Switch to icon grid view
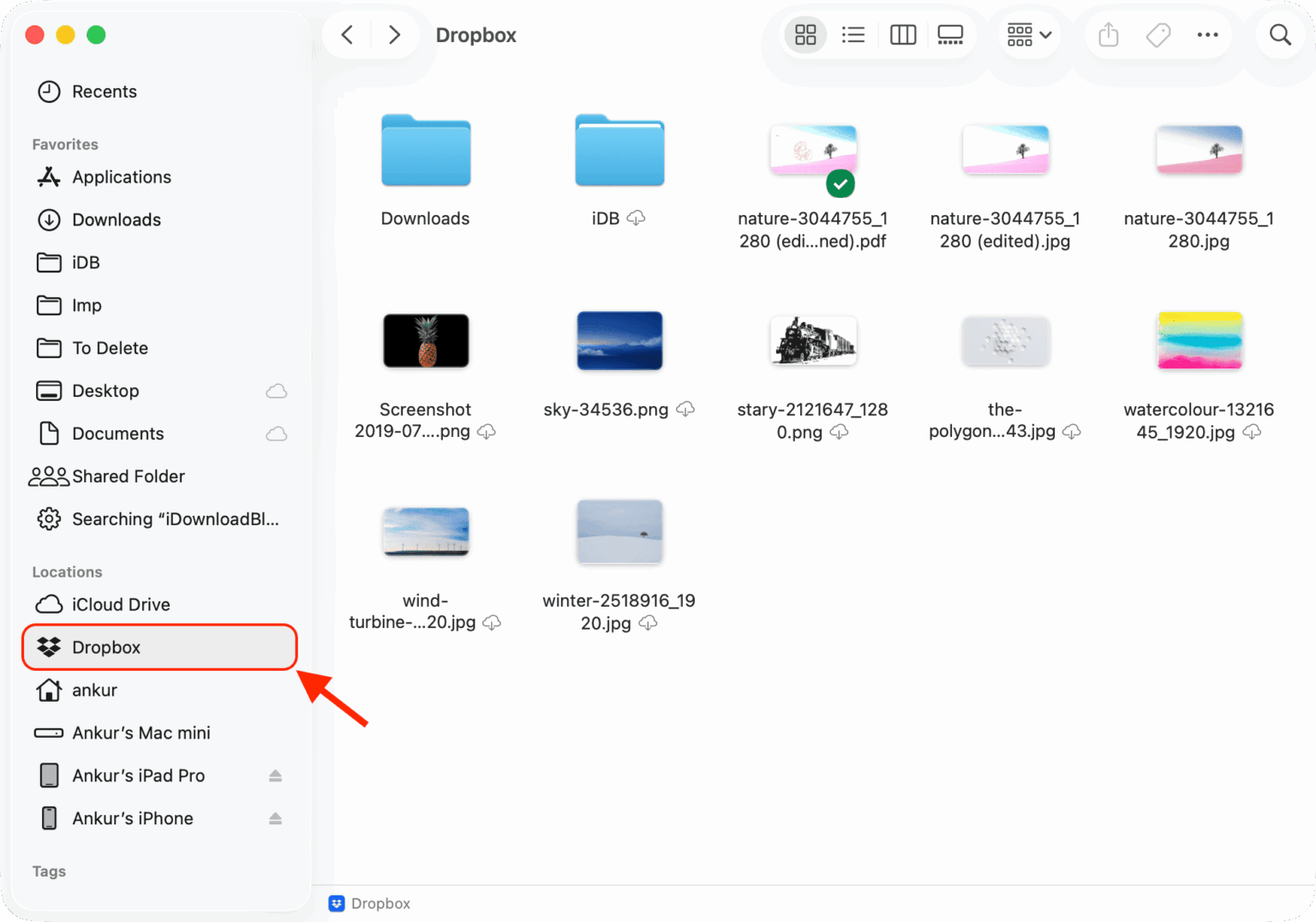1316x922 pixels. pyautogui.click(x=805, y=35)
